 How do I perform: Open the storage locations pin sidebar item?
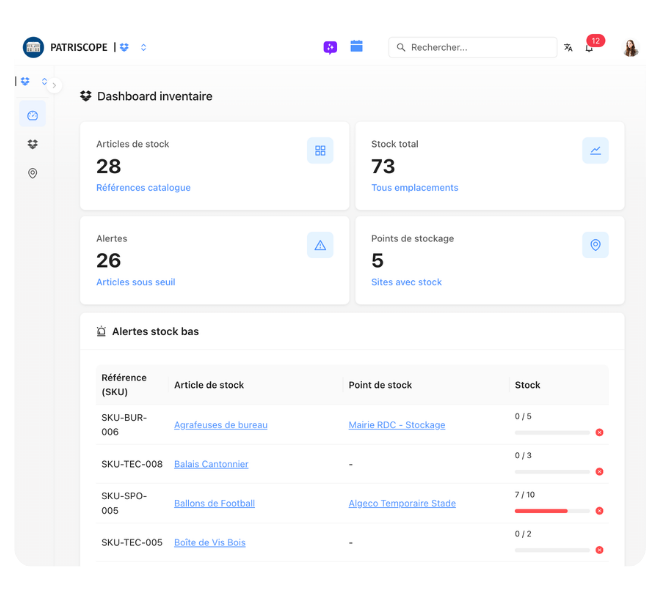coord(32,173)
